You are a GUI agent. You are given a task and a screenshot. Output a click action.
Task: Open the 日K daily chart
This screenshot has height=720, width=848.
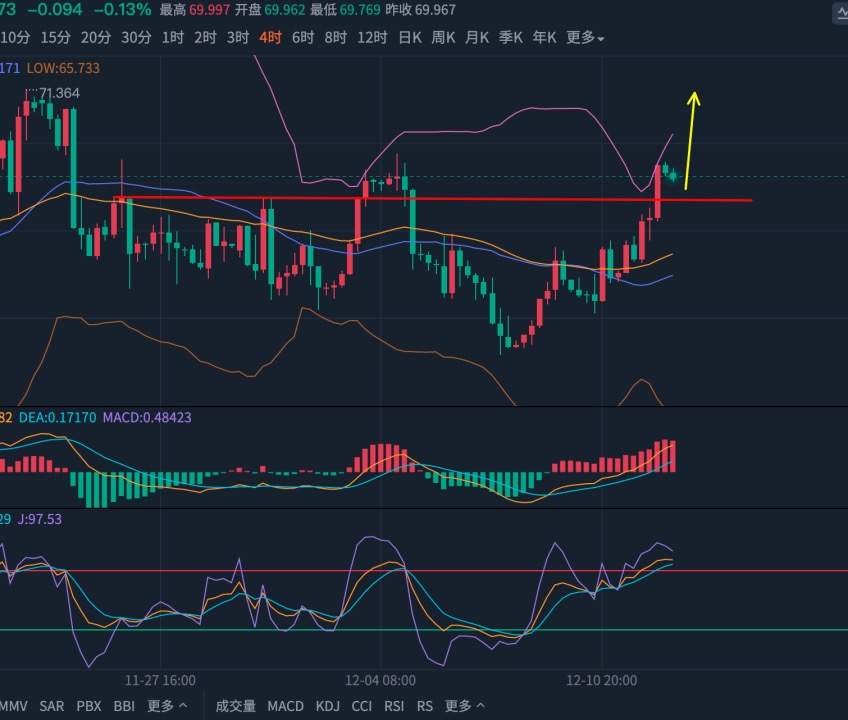[409, 37]
